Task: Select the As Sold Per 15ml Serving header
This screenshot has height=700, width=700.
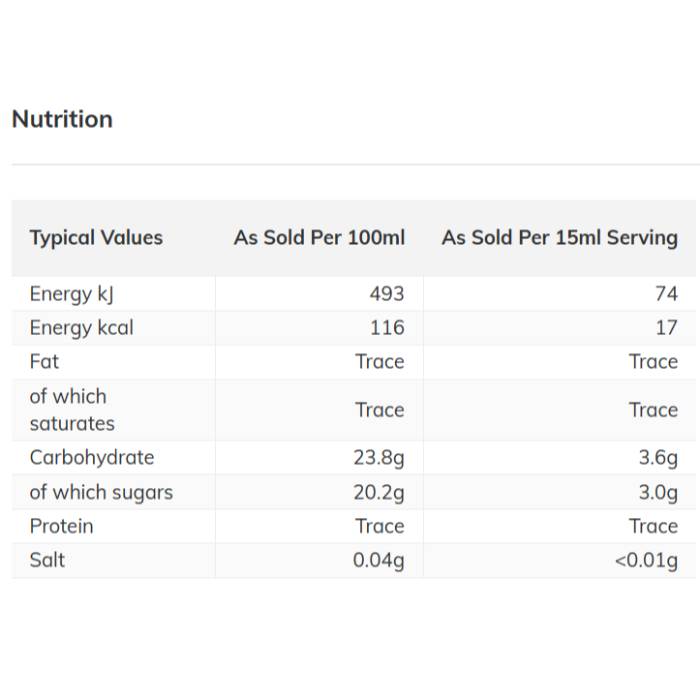Action: click(x=559, y=238)
